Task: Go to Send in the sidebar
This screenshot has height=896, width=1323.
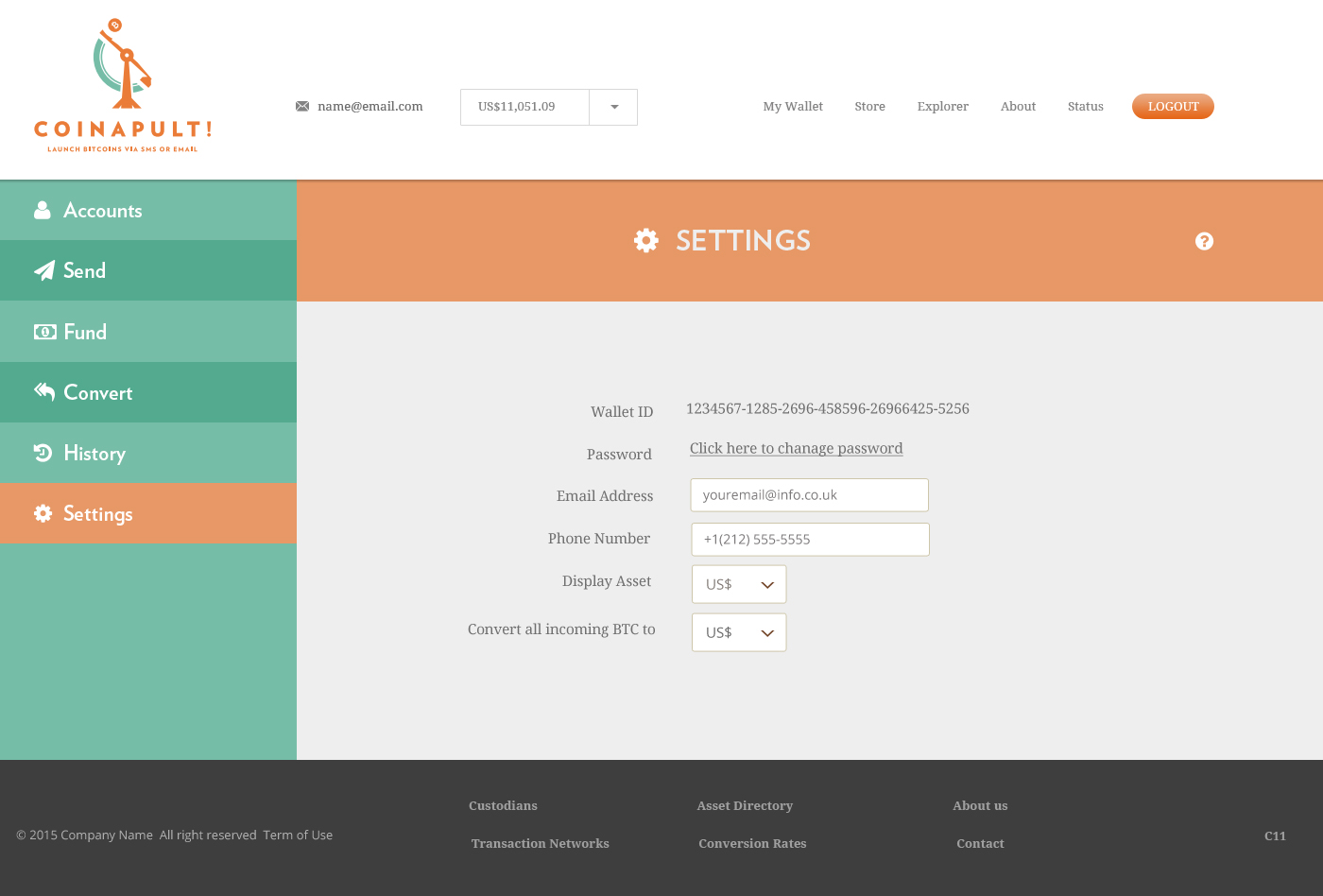Action: pos(148,270)
